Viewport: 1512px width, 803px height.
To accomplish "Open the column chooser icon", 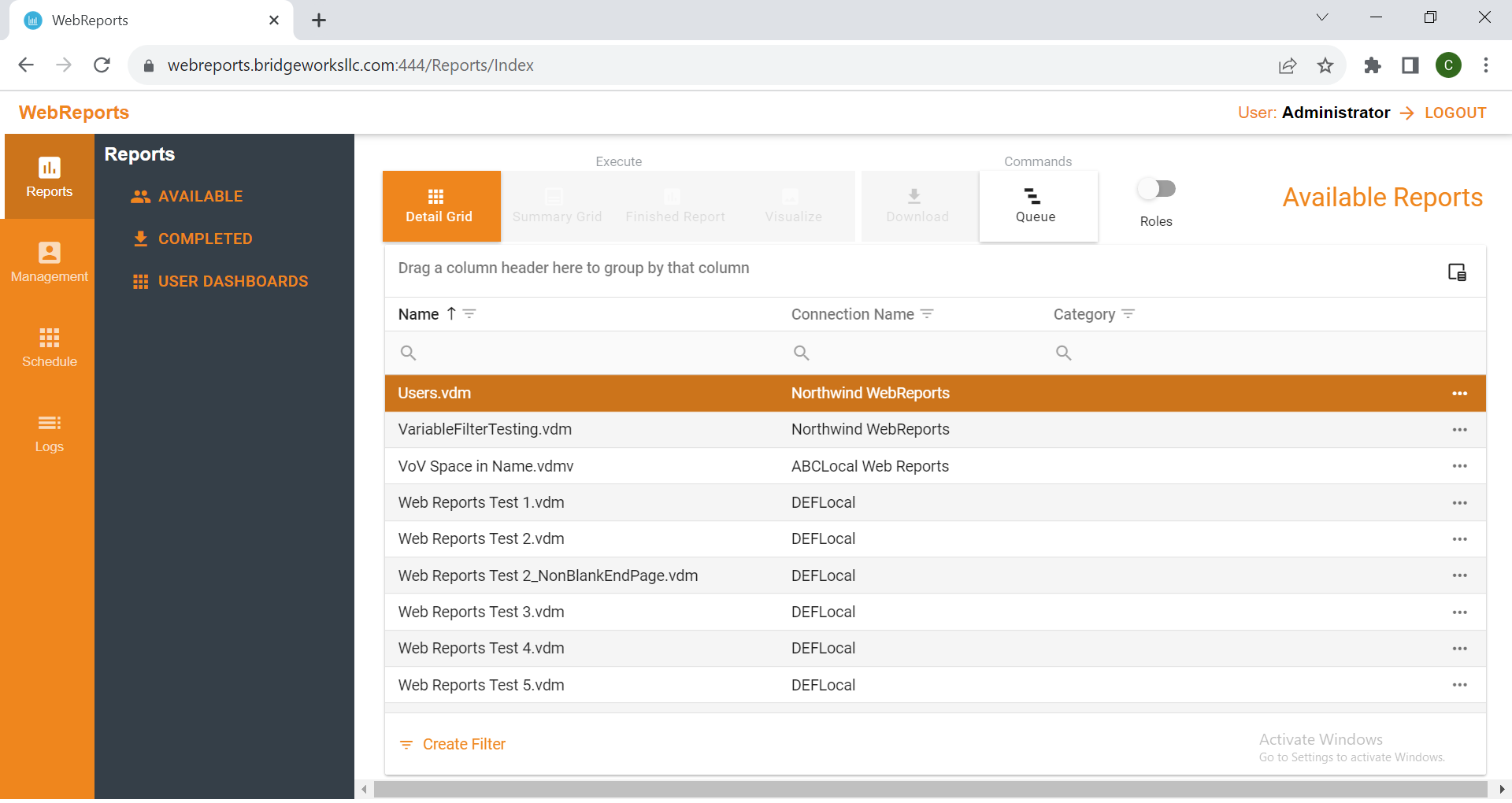I will 1457,272.
